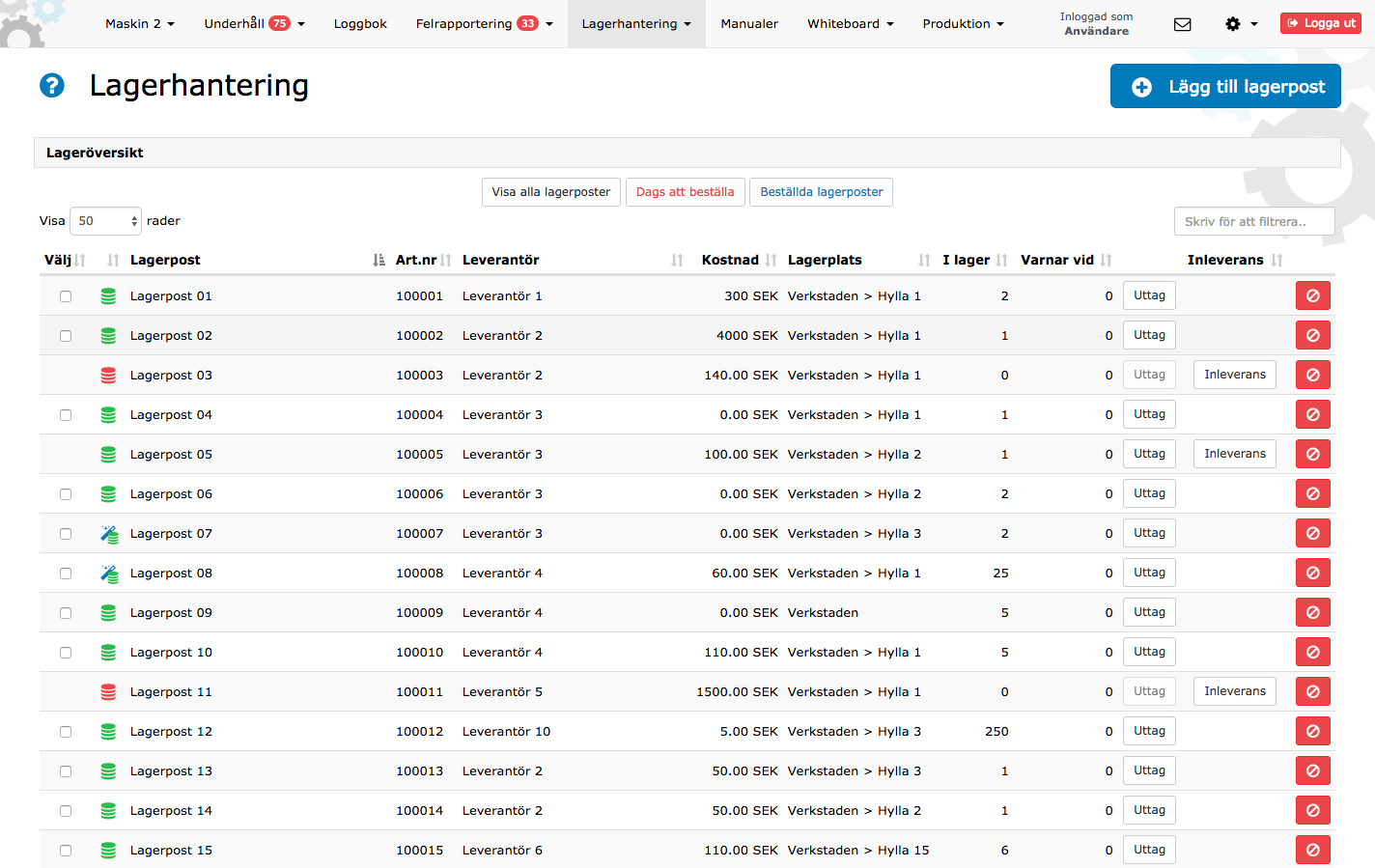Show Beställda lagerposter view
1375x868 pixels.
pos(822,192)
